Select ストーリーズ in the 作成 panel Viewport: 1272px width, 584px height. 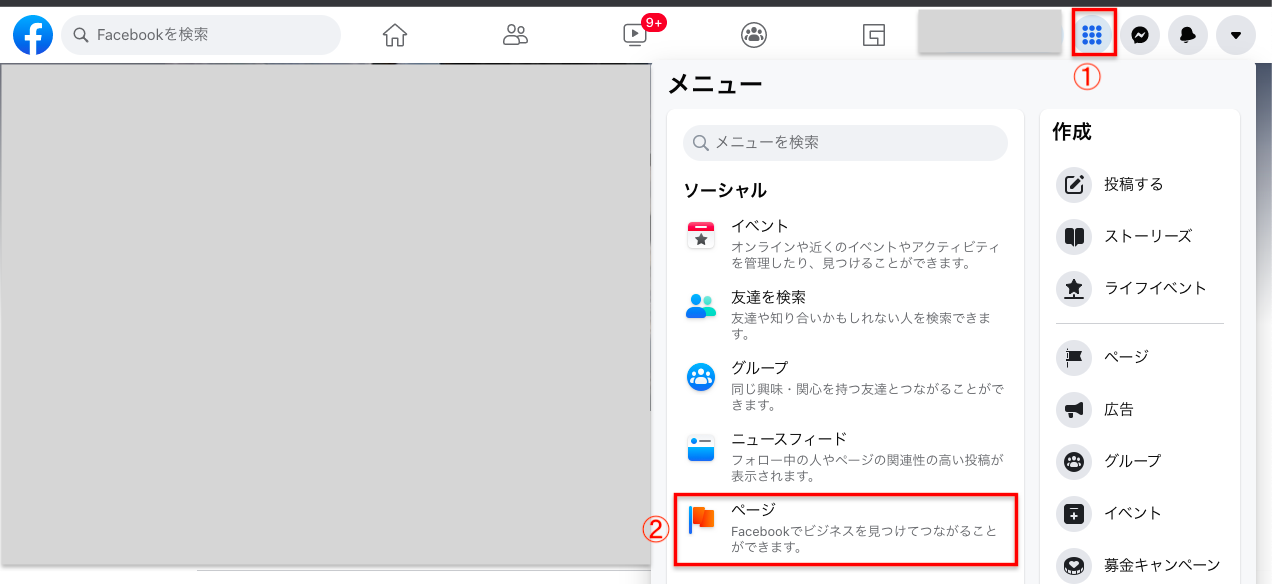pos(1140,236)
